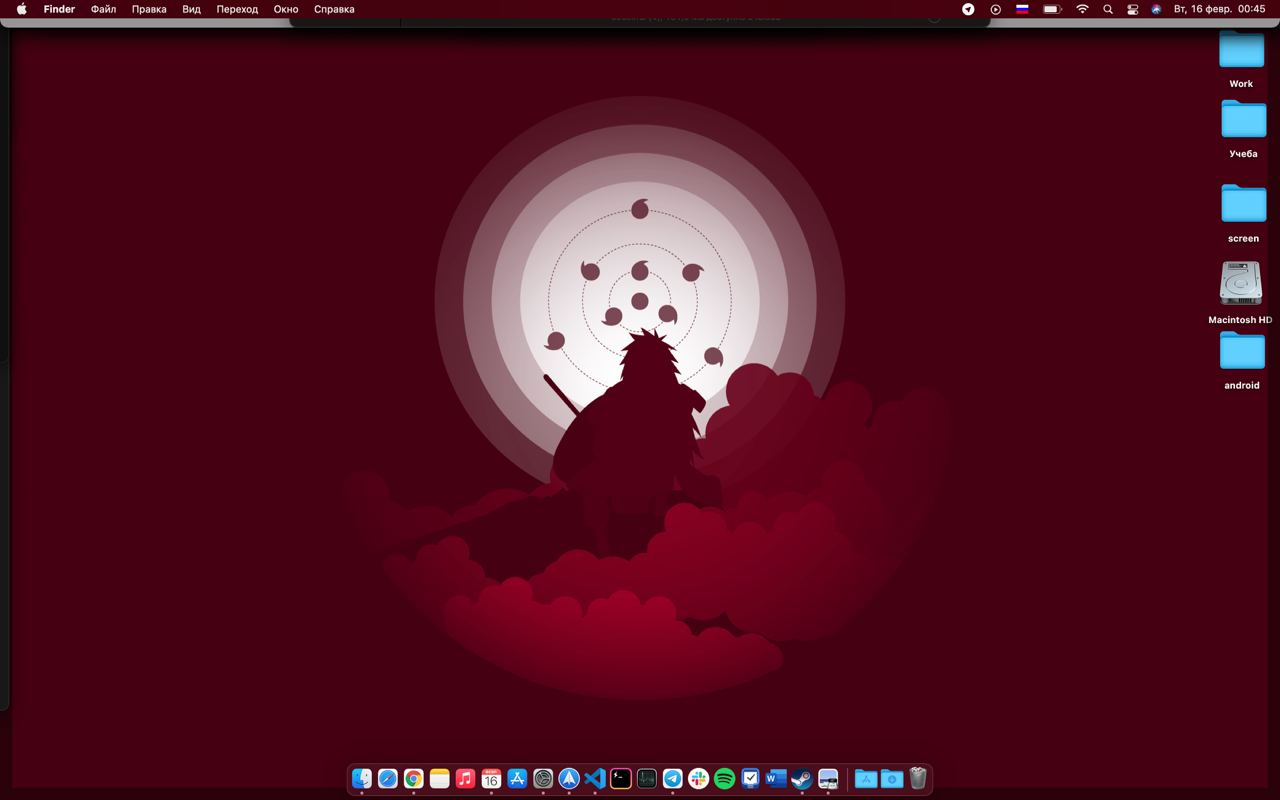Open the App Store from the Dock

point(517,778)
